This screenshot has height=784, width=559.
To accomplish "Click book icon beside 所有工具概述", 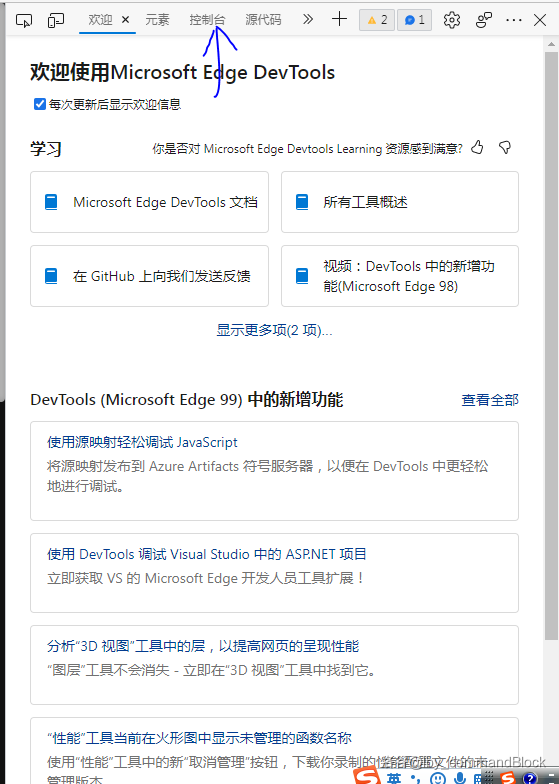I will 302,202.
